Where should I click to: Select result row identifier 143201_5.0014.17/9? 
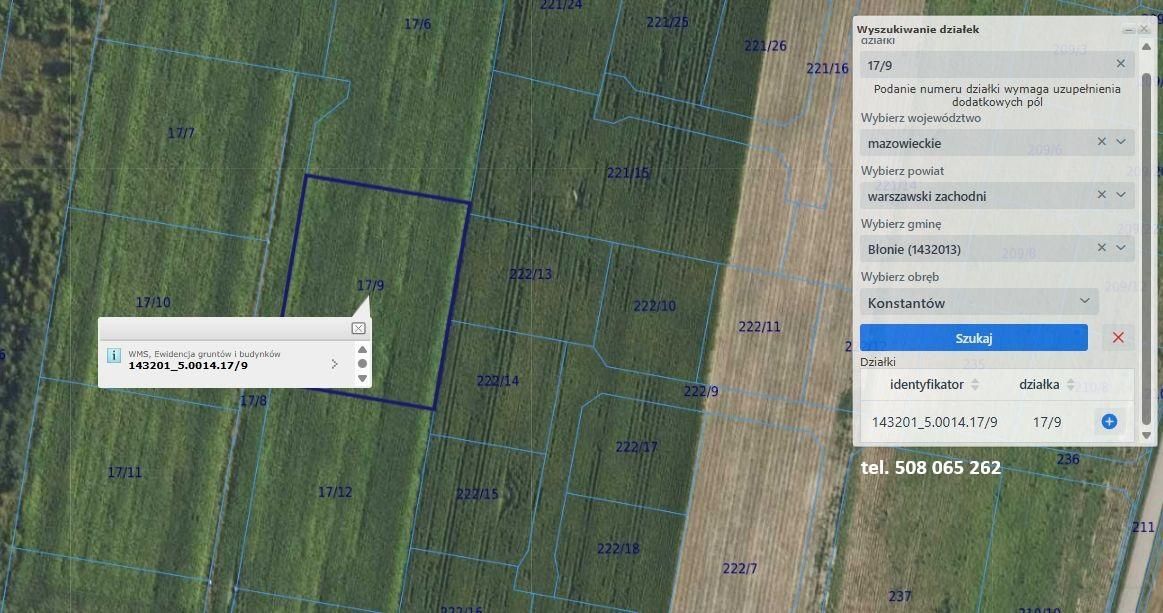click(x=935, y=422)
